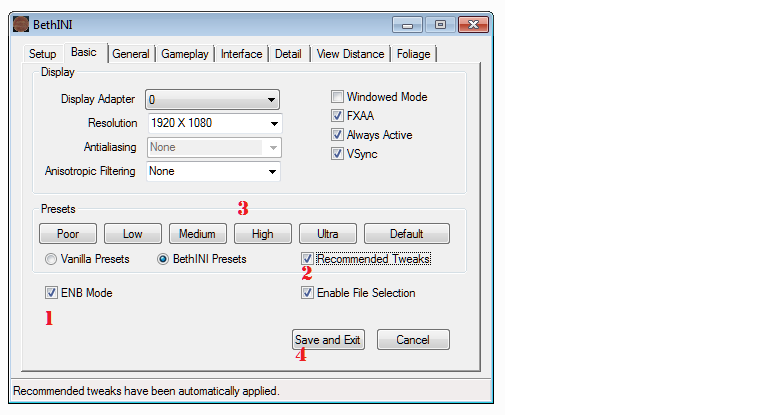Toggle the Enable File Selection checkbox
Image resolution: width=762 pixels, height=415 pixels.
[307, 293]
